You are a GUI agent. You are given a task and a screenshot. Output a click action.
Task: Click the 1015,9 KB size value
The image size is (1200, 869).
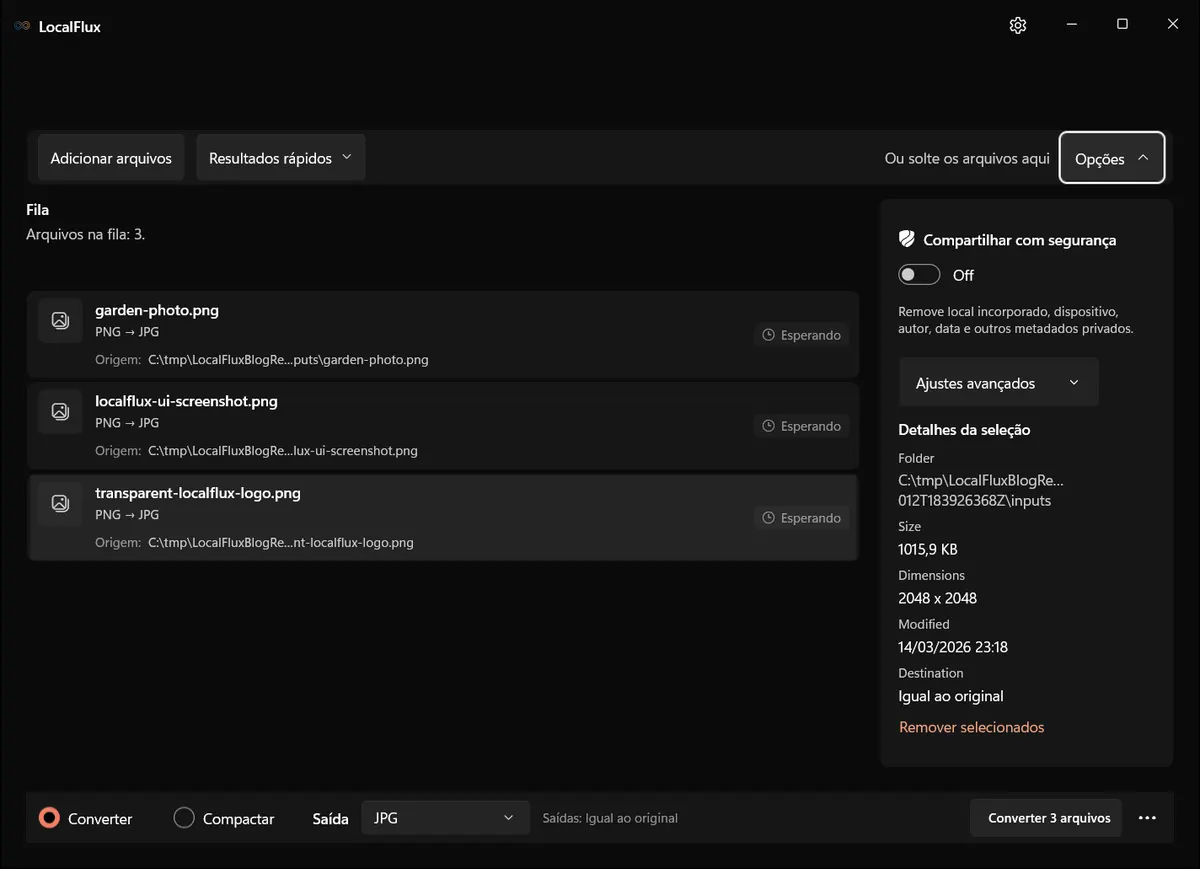pyautogui.click(x=928, y=549)
